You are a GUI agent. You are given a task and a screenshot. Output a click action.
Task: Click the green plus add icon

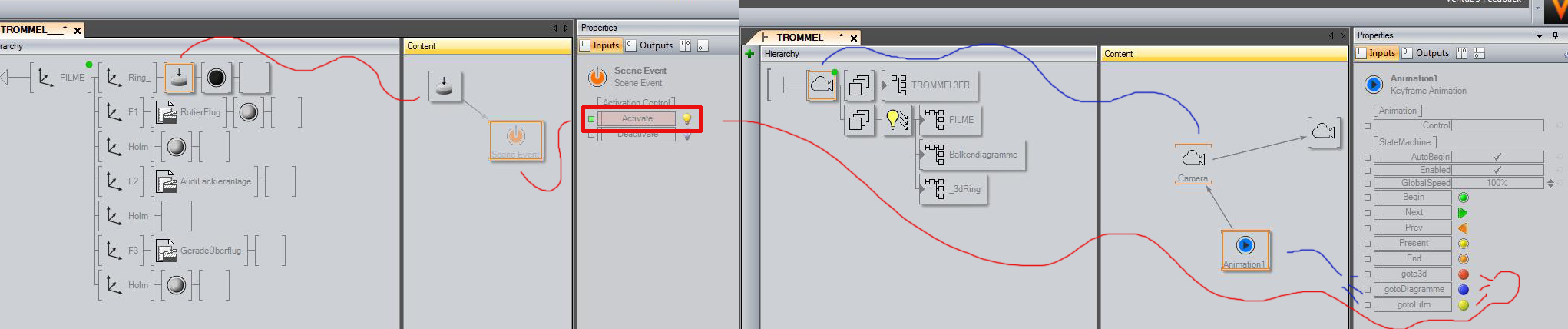tap(749, 54)
